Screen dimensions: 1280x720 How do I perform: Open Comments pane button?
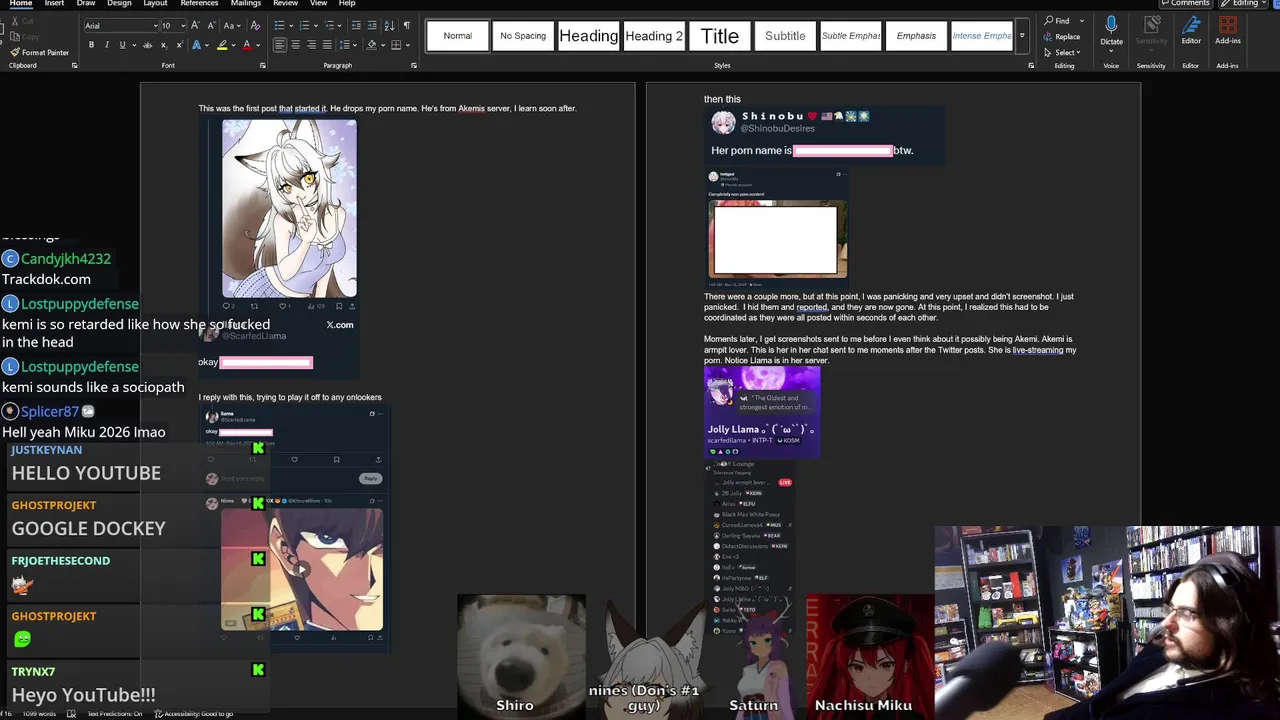pyautogui.click(x=1184, y=3)
